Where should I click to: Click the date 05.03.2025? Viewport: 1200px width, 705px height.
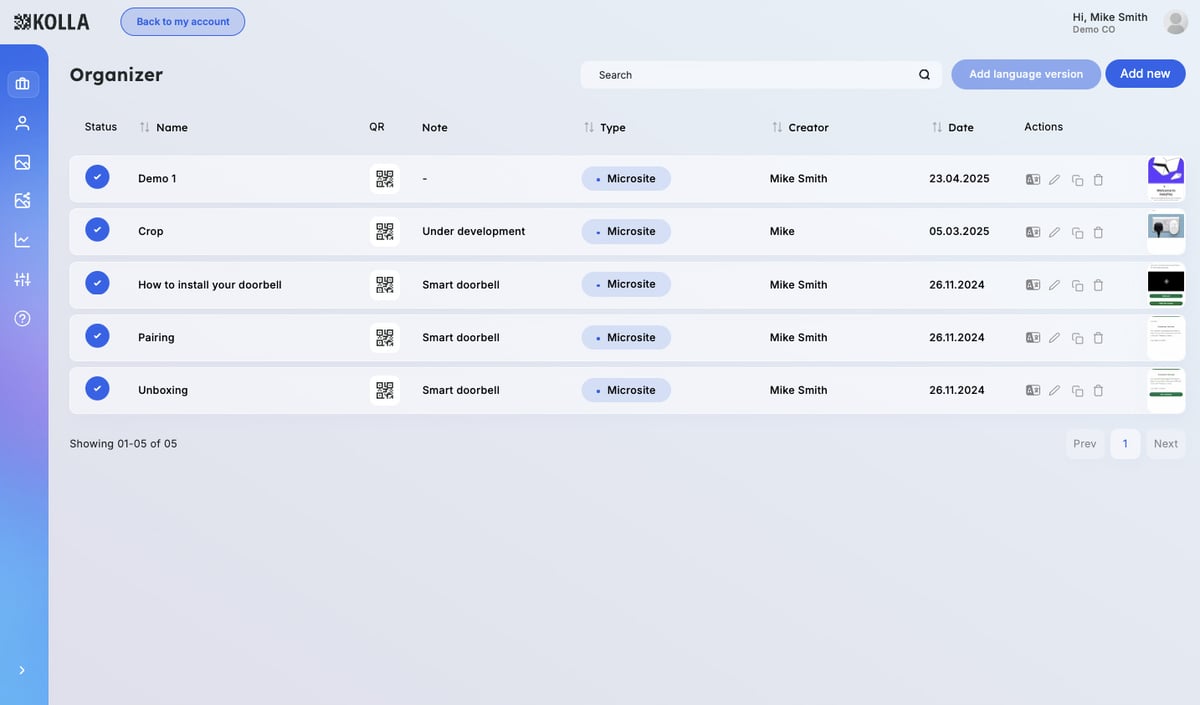959,232
